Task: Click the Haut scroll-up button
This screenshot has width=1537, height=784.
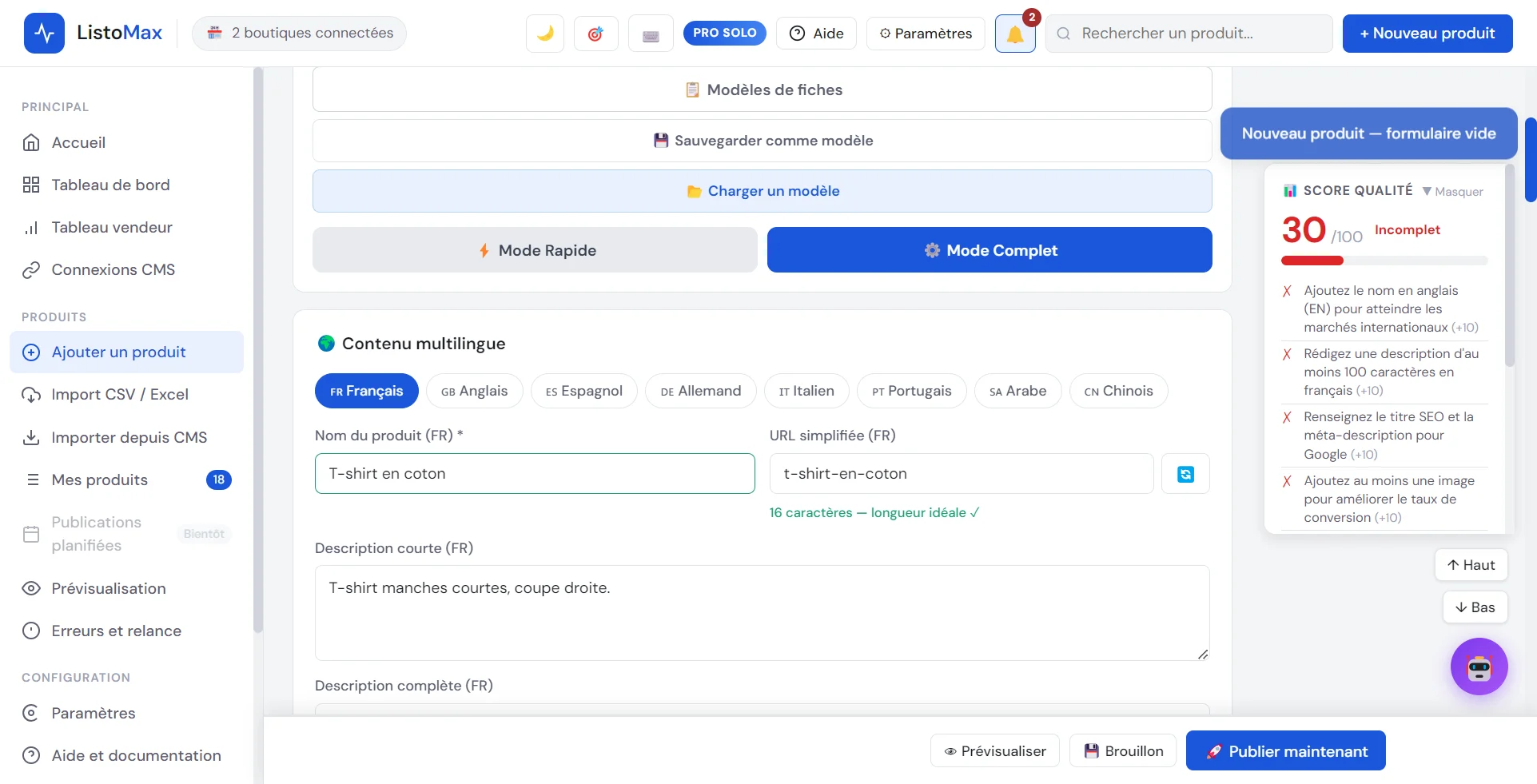Action: [1471, 565]
